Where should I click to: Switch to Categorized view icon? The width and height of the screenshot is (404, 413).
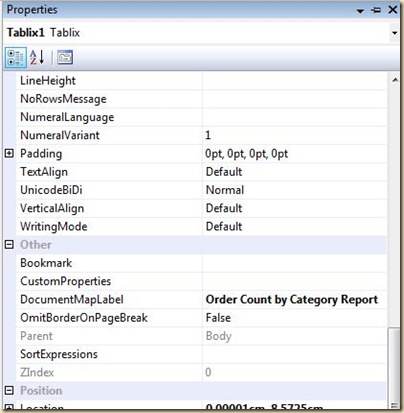point(16,57)
